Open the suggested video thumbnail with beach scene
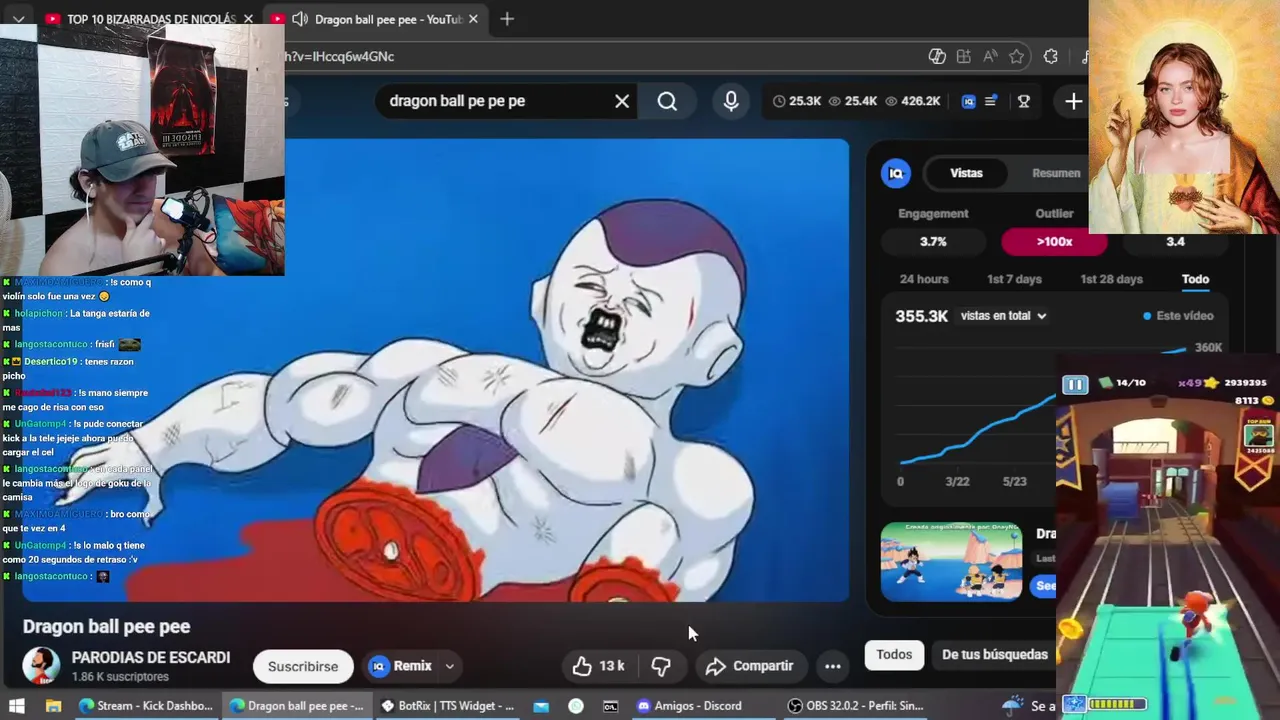Image resolution: width=1280 pixels, height=720 pixels. (951, 561)
